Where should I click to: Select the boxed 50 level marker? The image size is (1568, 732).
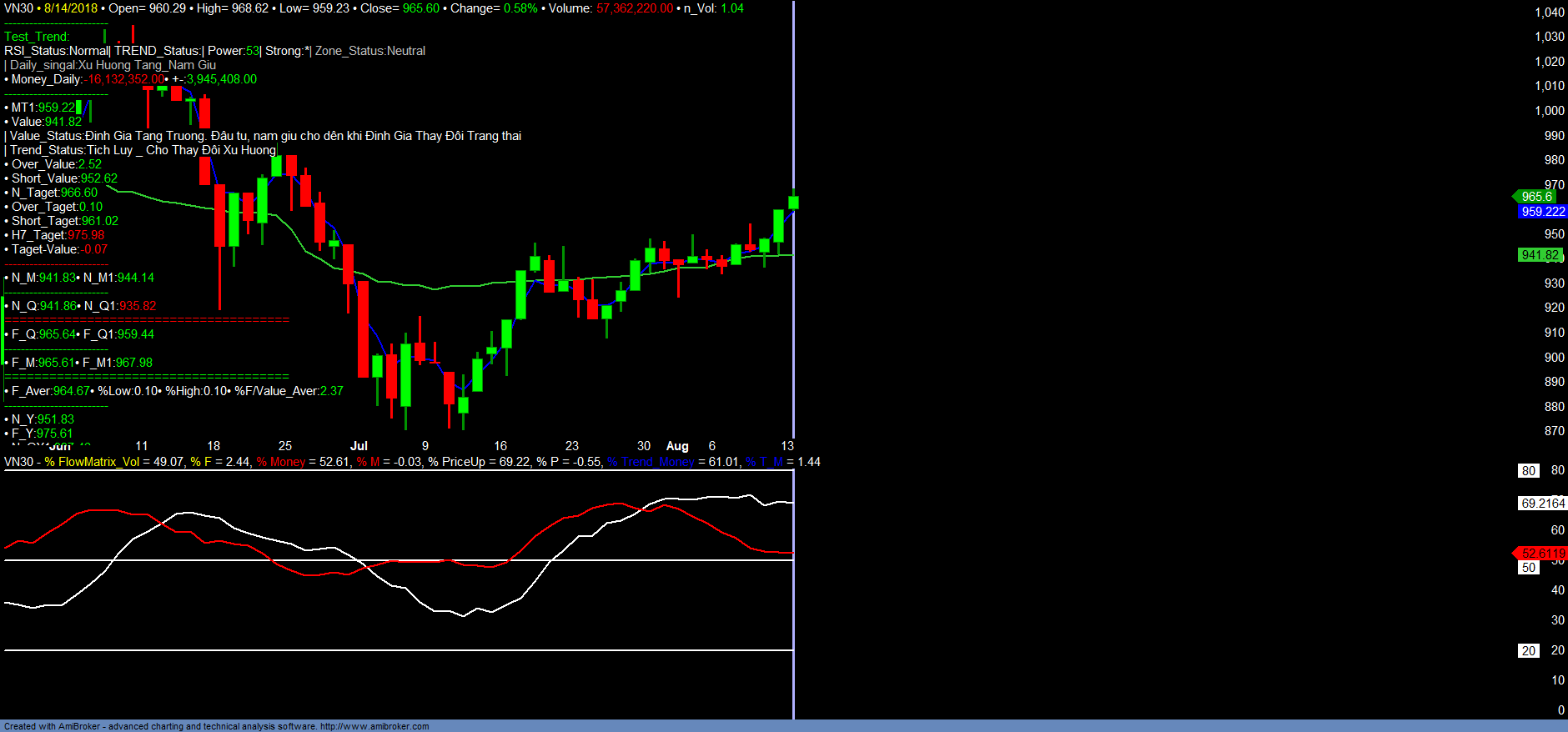pos(1528,568)
